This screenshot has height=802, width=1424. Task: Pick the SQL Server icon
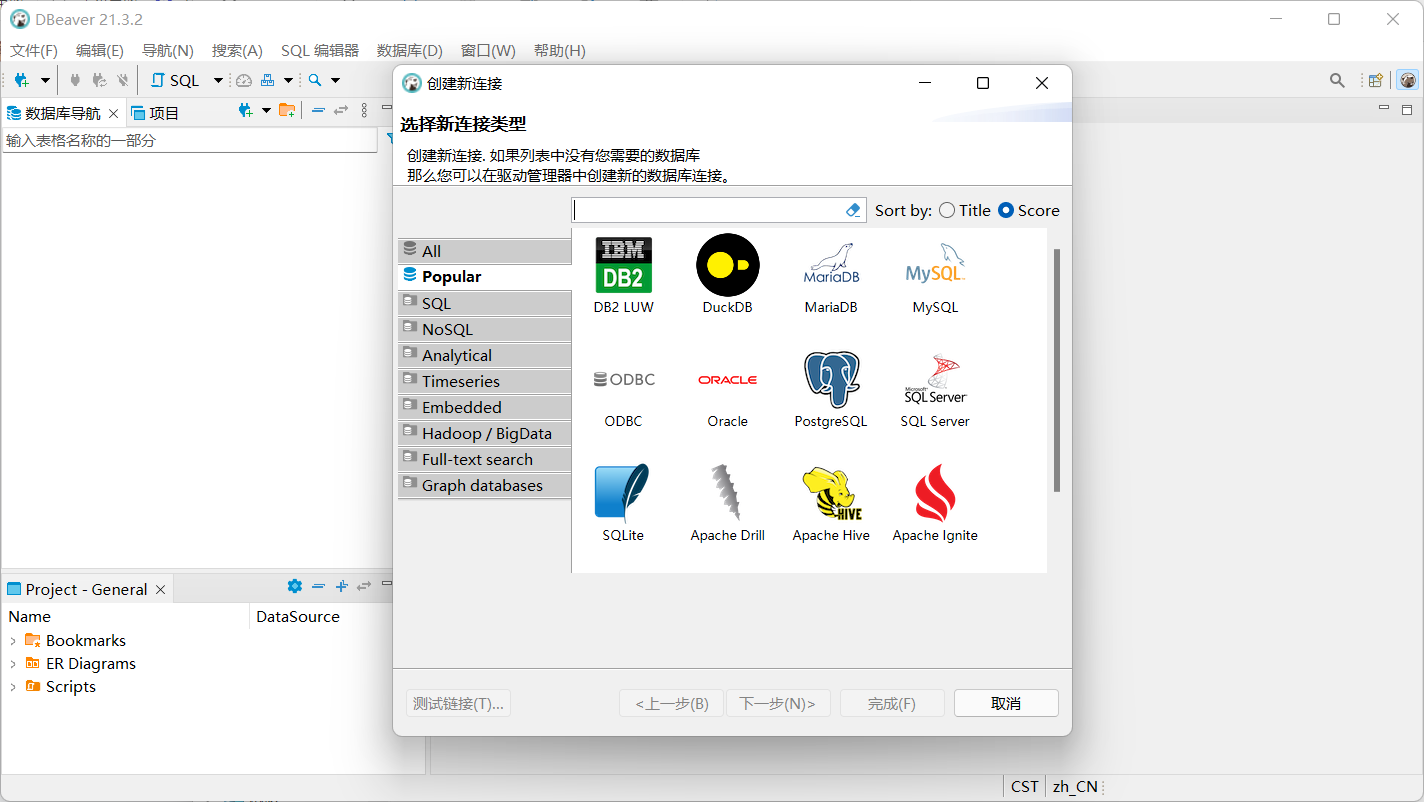935,379
